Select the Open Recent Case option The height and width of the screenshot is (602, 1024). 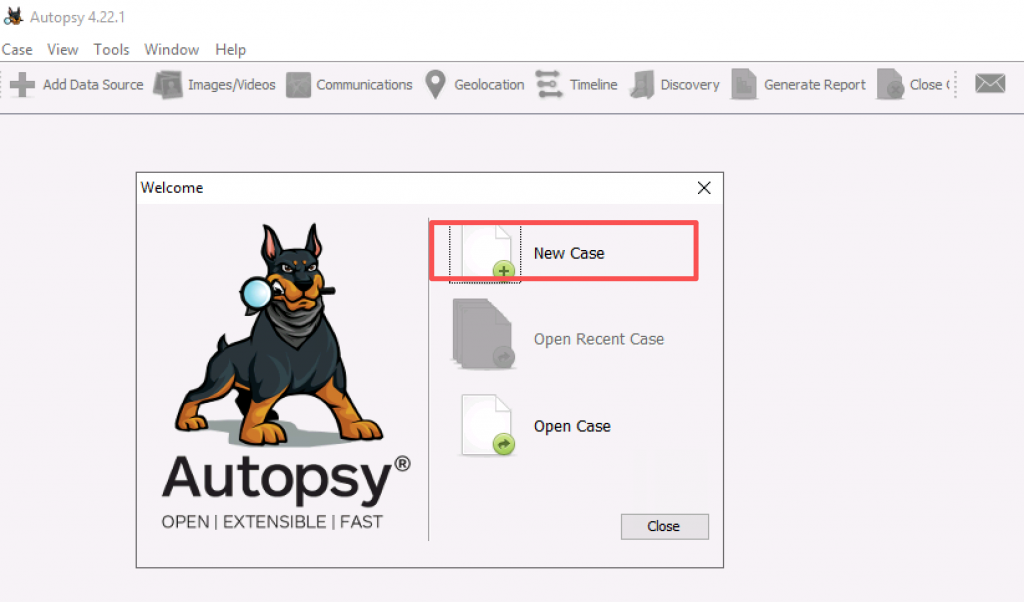click(598, 339)
